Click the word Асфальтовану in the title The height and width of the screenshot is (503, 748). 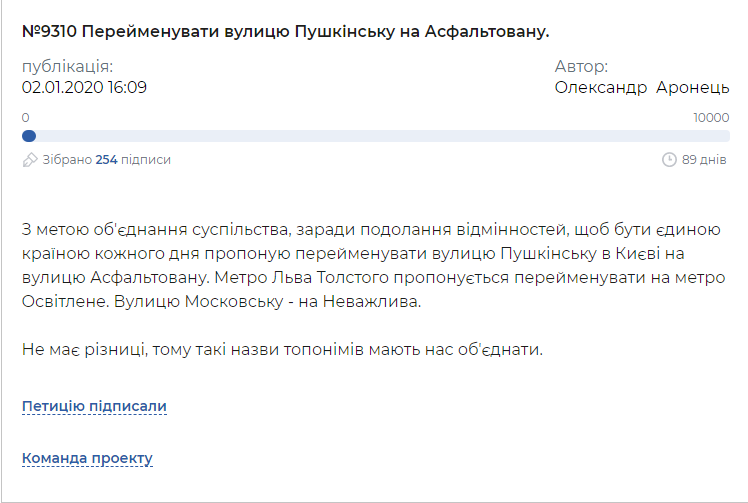click(x=487, y=31)
